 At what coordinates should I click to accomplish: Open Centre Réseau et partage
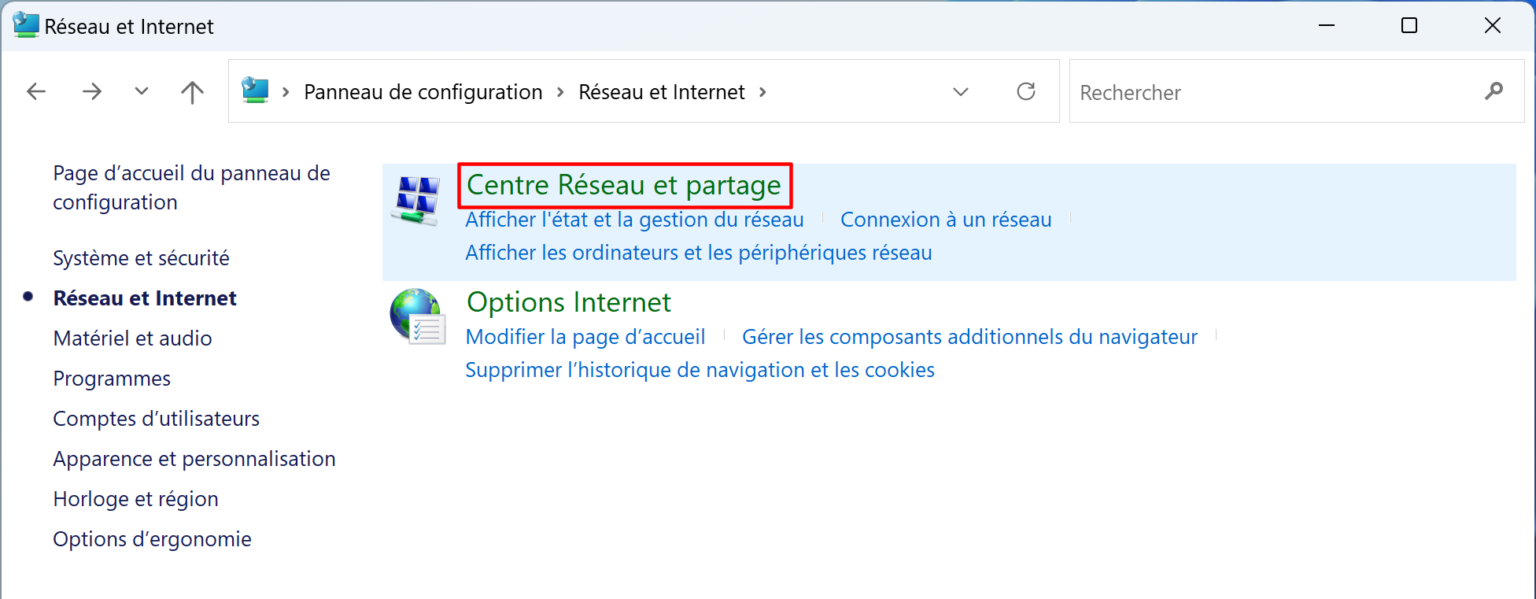coord(625,185)
